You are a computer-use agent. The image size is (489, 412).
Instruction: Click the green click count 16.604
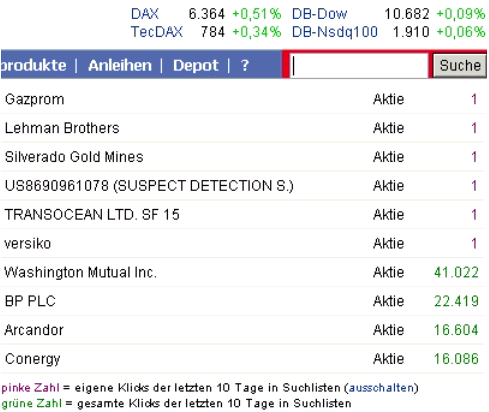(x=456, y=330)
